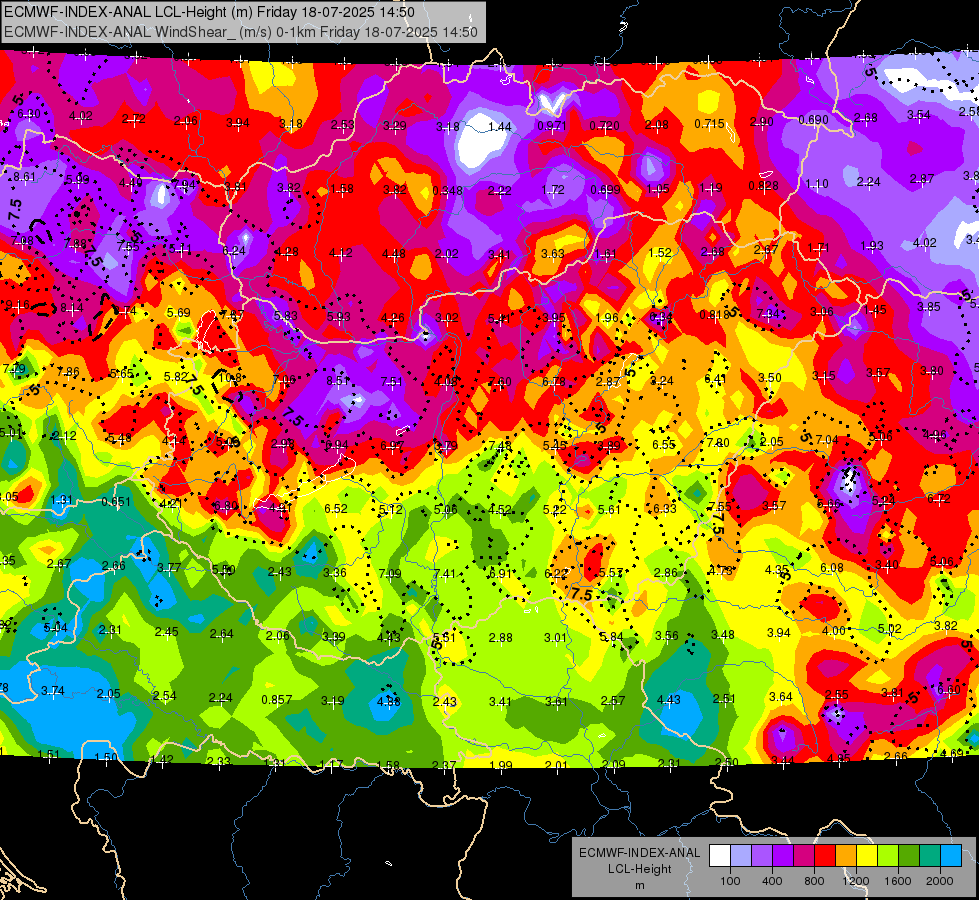Image resolution: width=979 pixels, height=900 pixels.
Task: Click the LCL-Height header line
Action: coord(209,12)
